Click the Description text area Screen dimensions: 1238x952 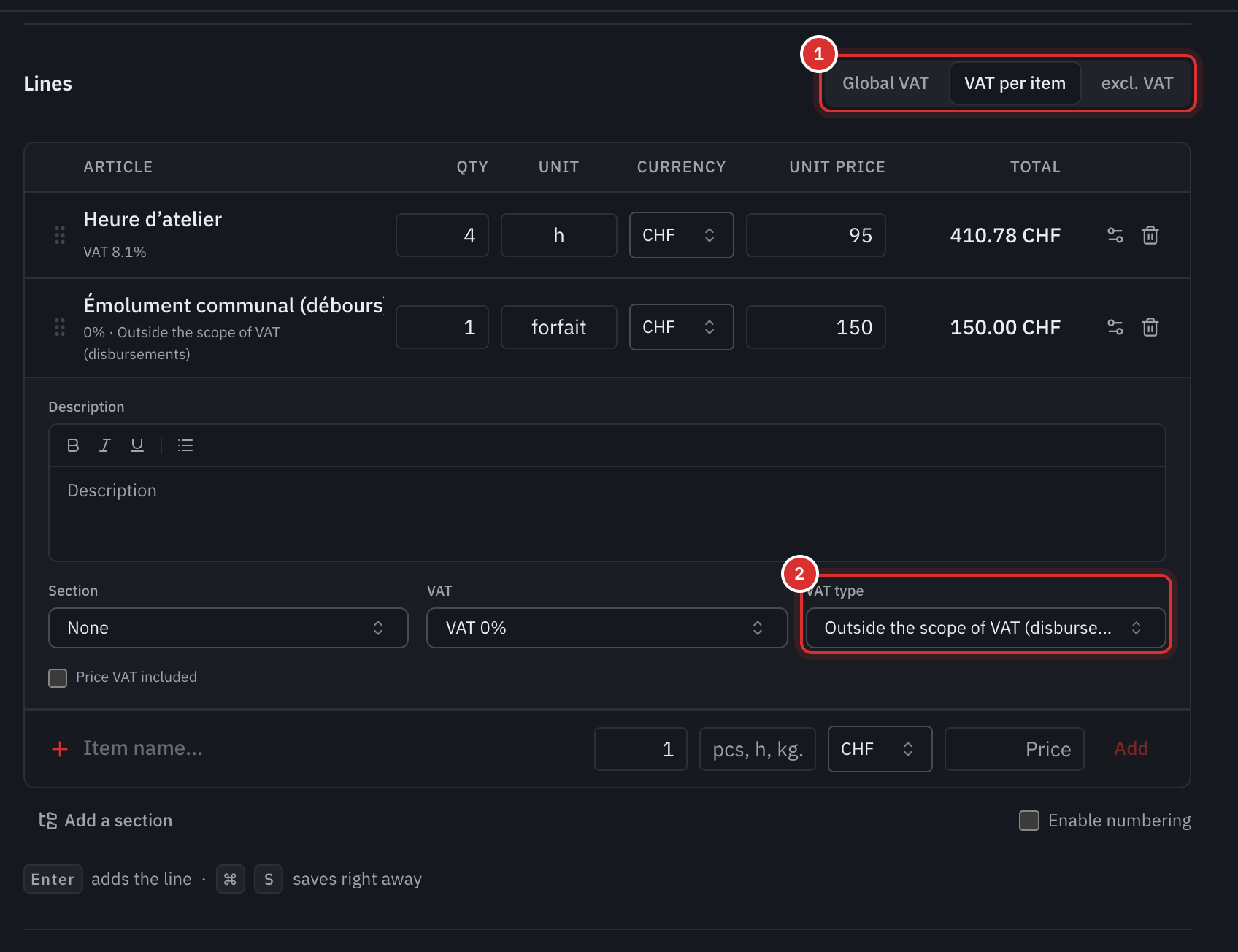[607, 514]
